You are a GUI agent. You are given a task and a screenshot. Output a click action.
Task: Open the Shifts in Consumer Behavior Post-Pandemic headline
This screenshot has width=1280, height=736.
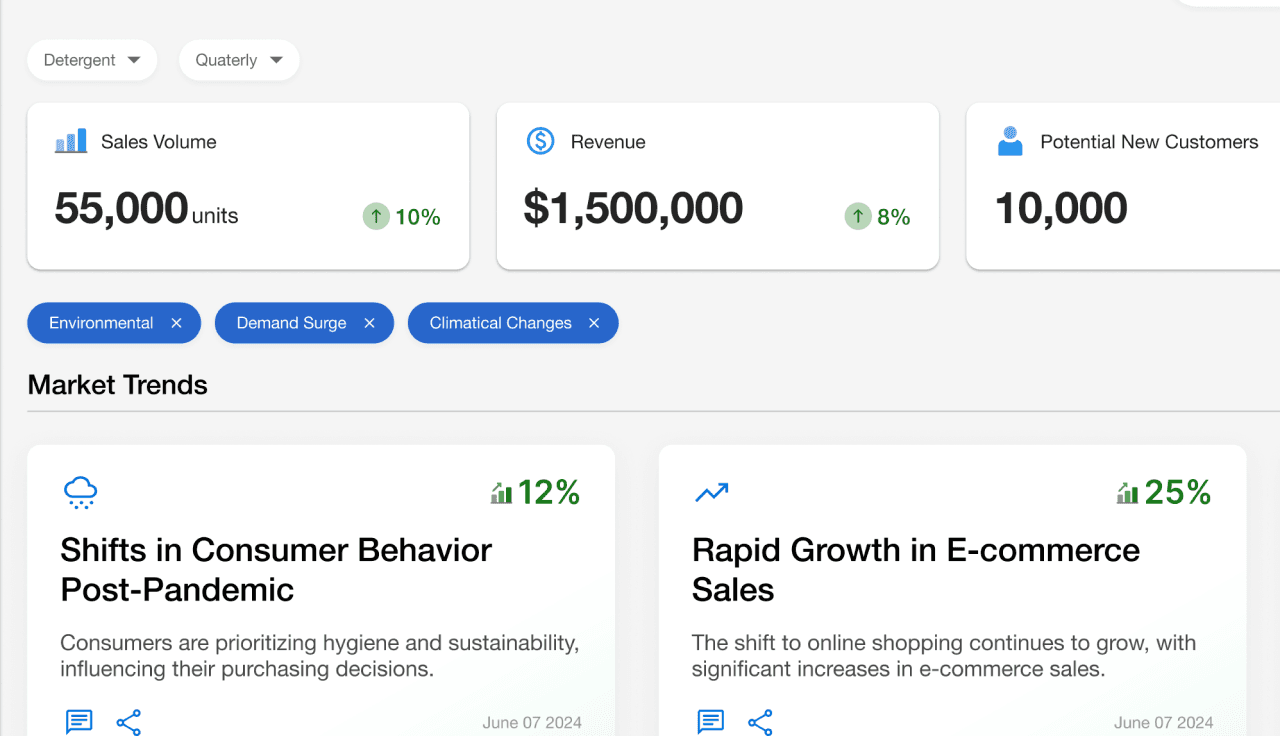pyautogui.click(x=276, y=569)
